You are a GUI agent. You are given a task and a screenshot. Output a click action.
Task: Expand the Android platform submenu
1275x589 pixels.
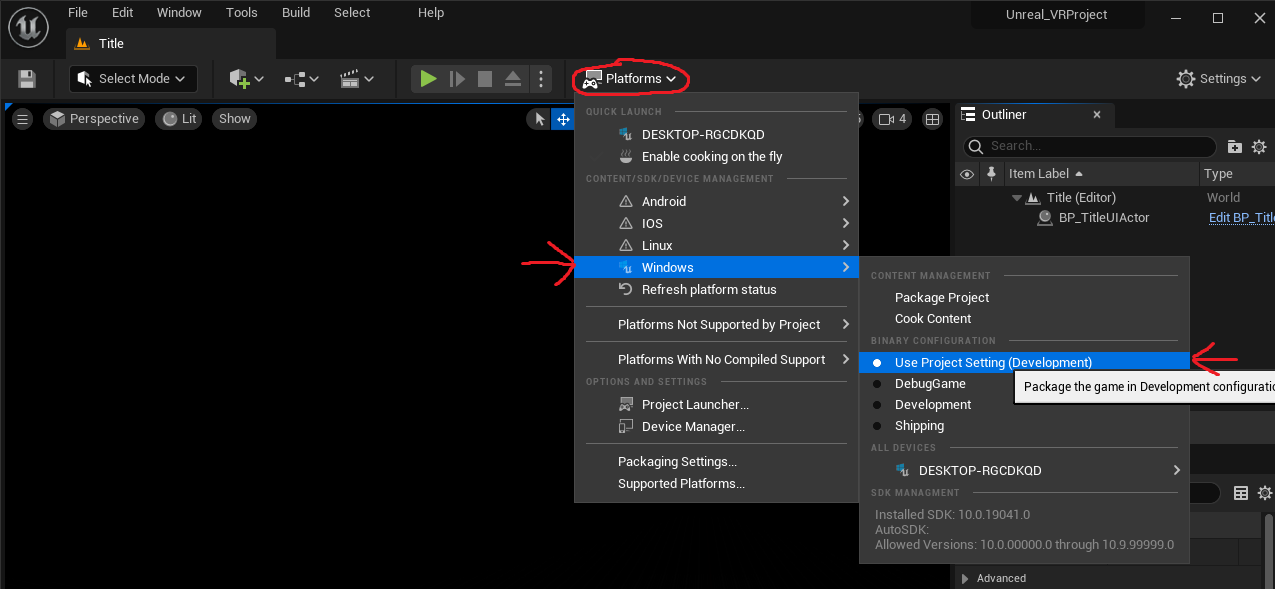coord(715,201)
